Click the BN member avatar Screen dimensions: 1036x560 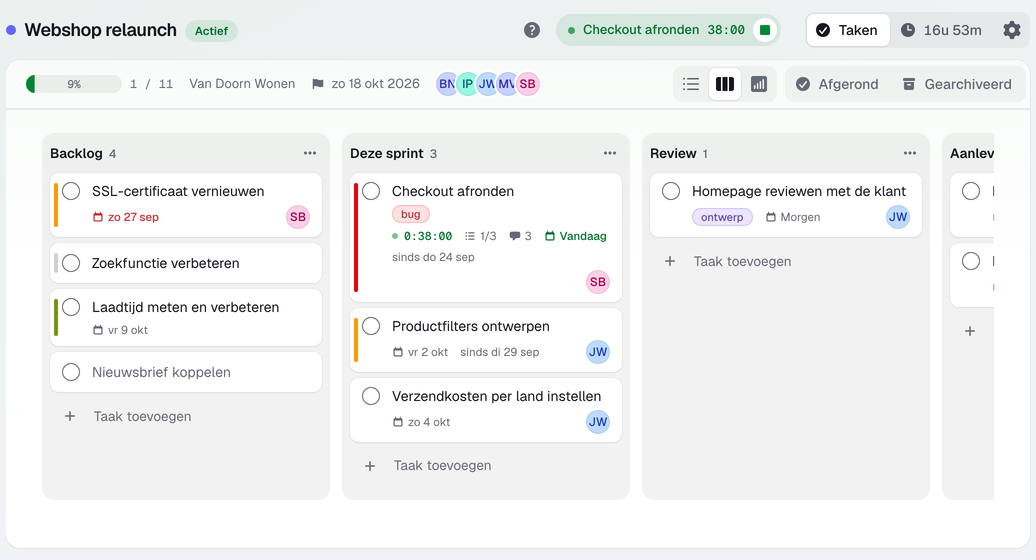pos(446,84)
